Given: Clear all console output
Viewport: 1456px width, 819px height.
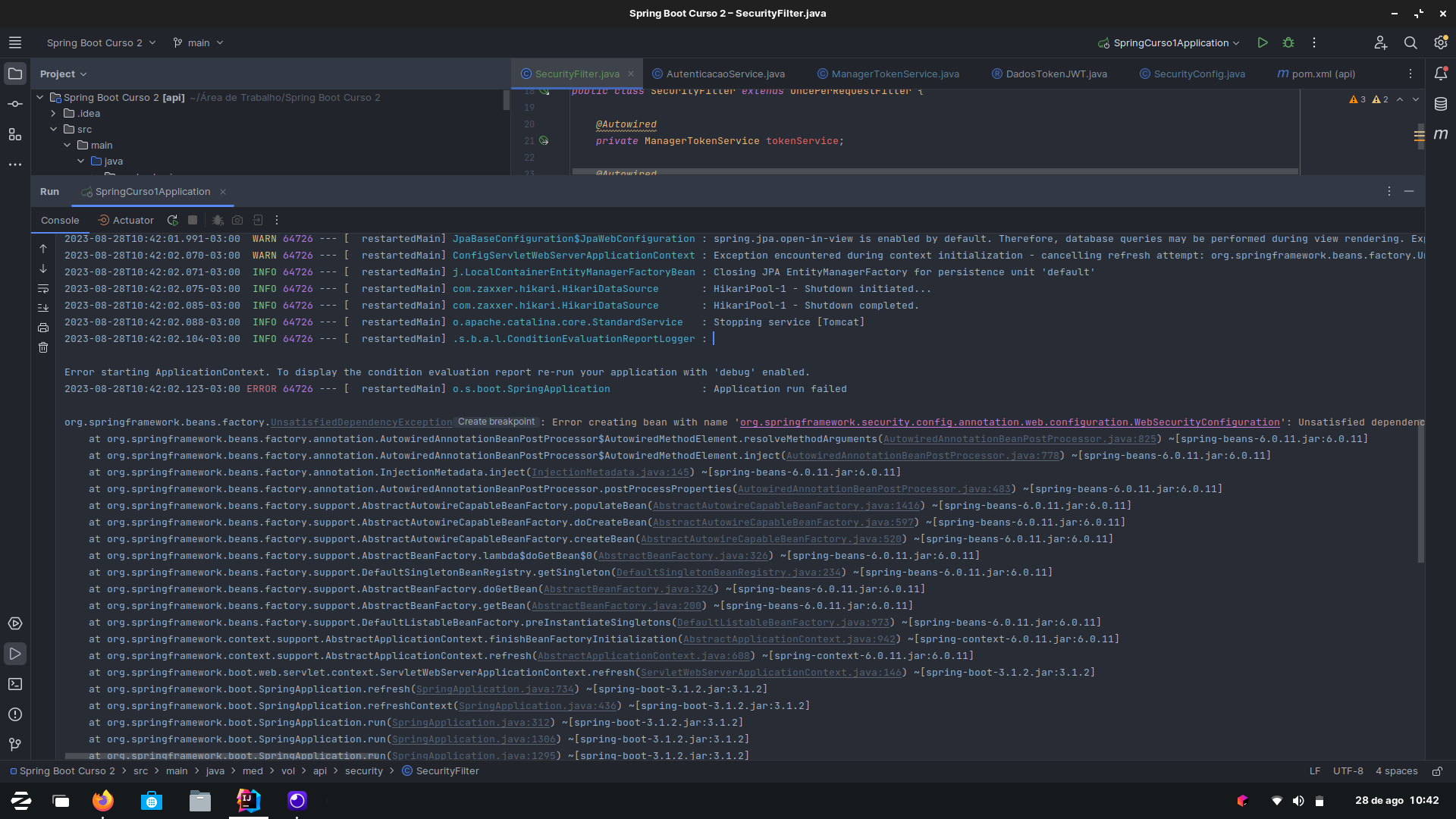Looking at the screenshot, I should [43, 347].
